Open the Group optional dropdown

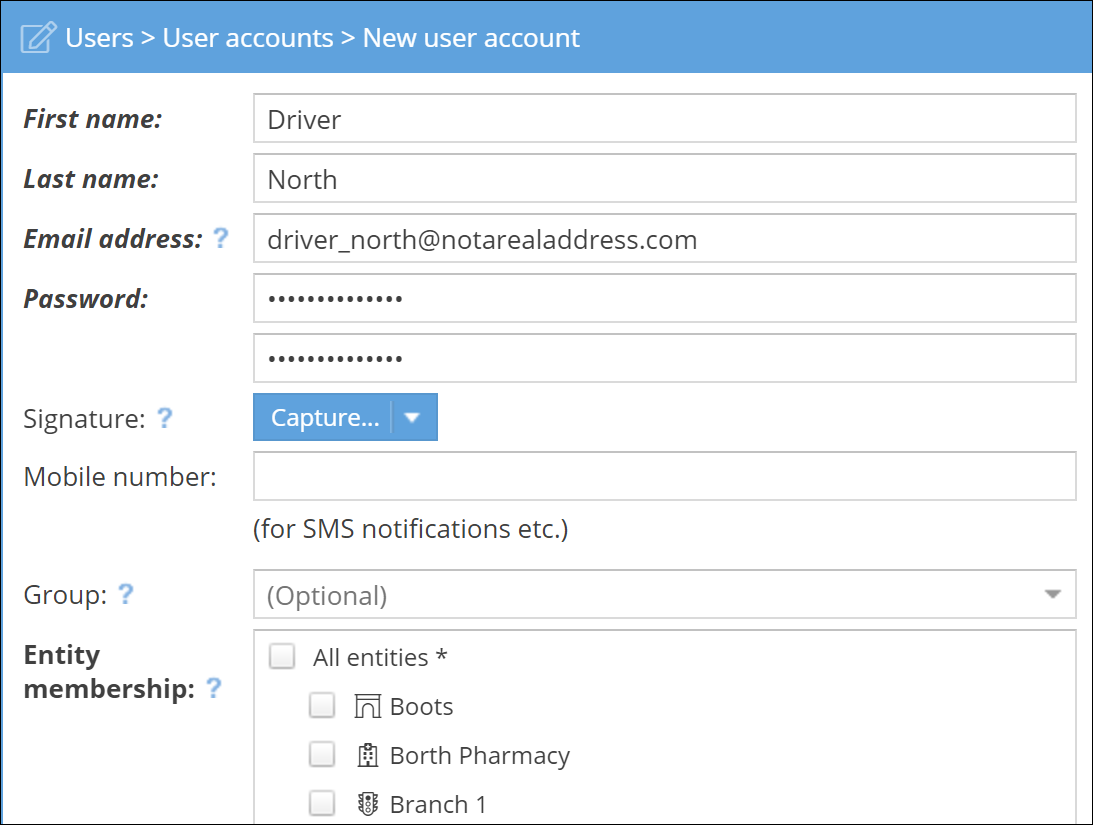[x=664, y=595]
